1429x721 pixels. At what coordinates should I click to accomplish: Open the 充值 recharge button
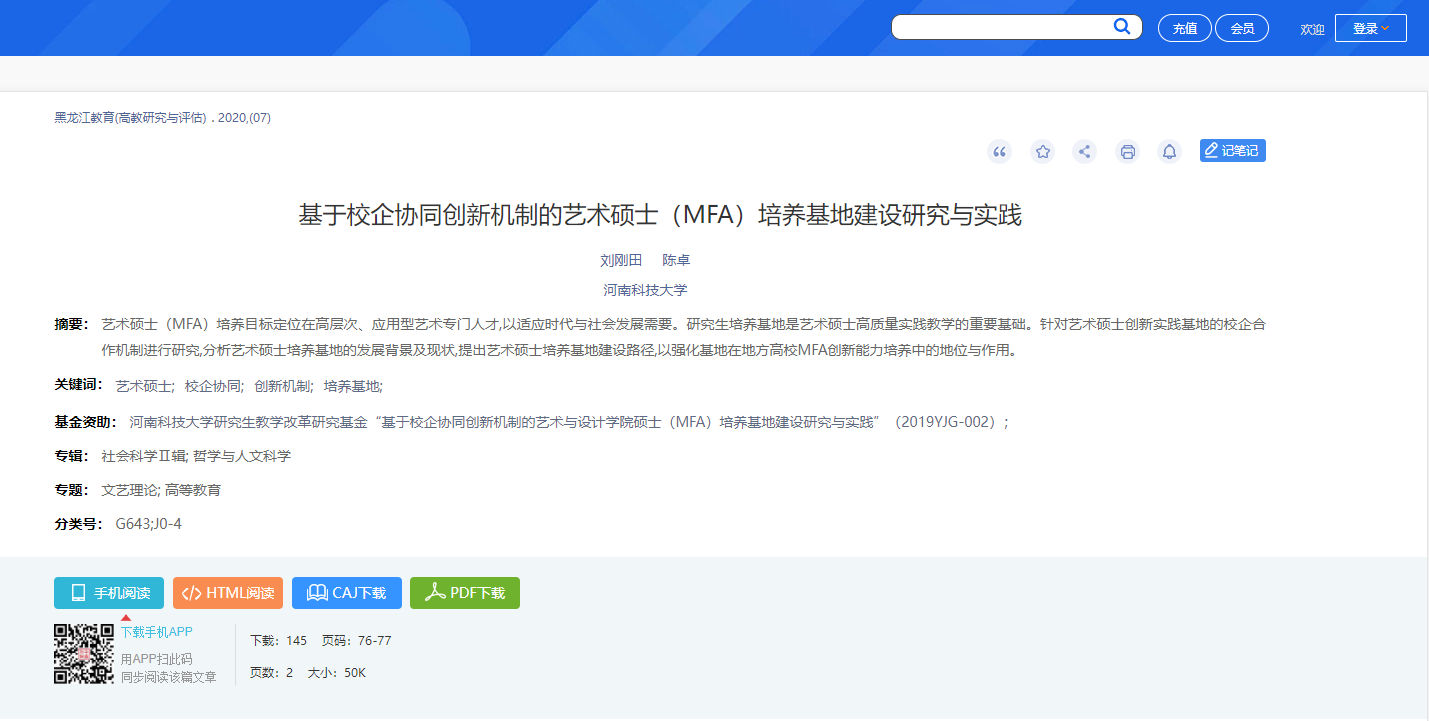click(1185, 28)
